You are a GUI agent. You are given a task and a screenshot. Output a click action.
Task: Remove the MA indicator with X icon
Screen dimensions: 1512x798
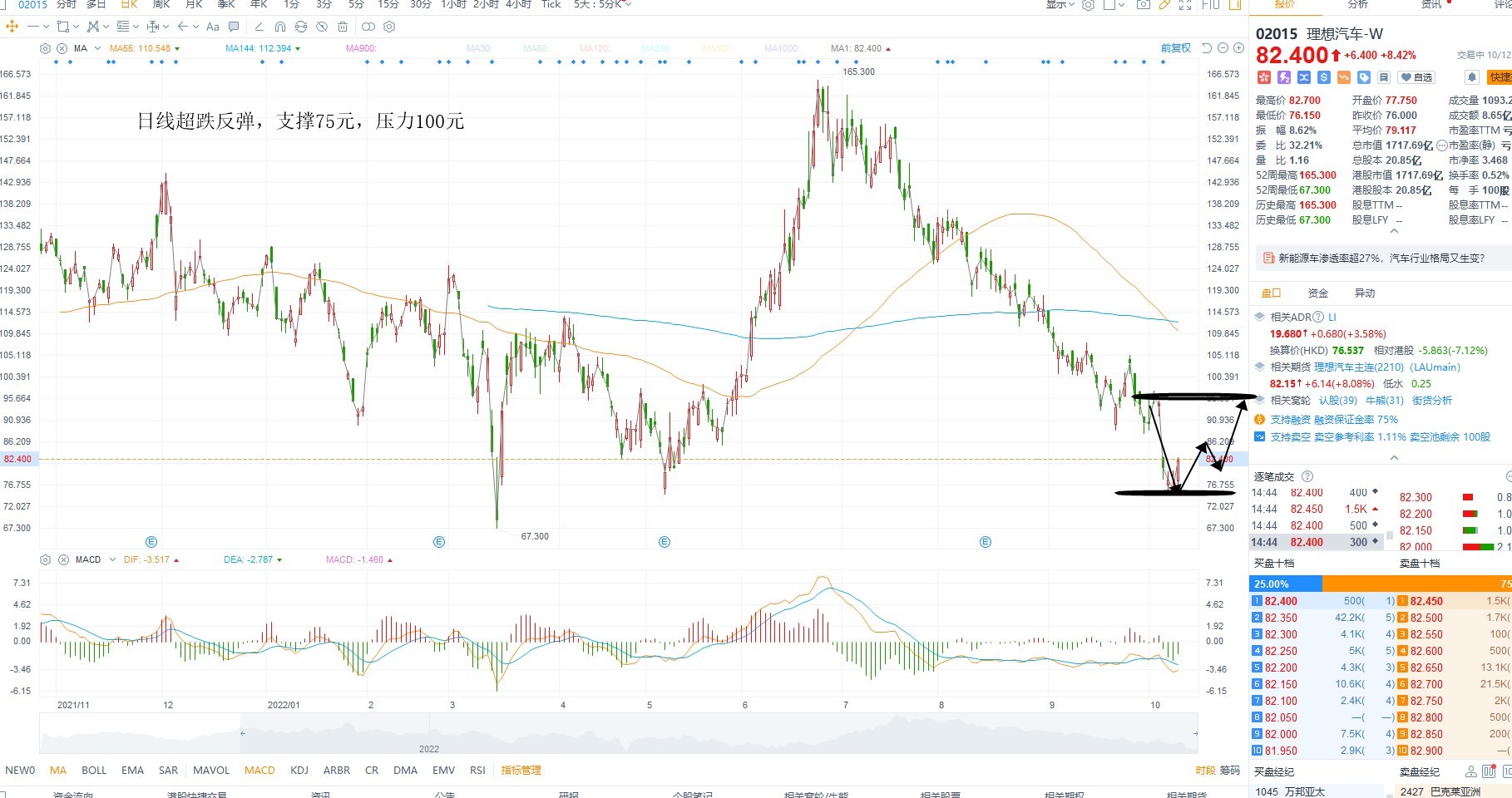tap(62, 48)
